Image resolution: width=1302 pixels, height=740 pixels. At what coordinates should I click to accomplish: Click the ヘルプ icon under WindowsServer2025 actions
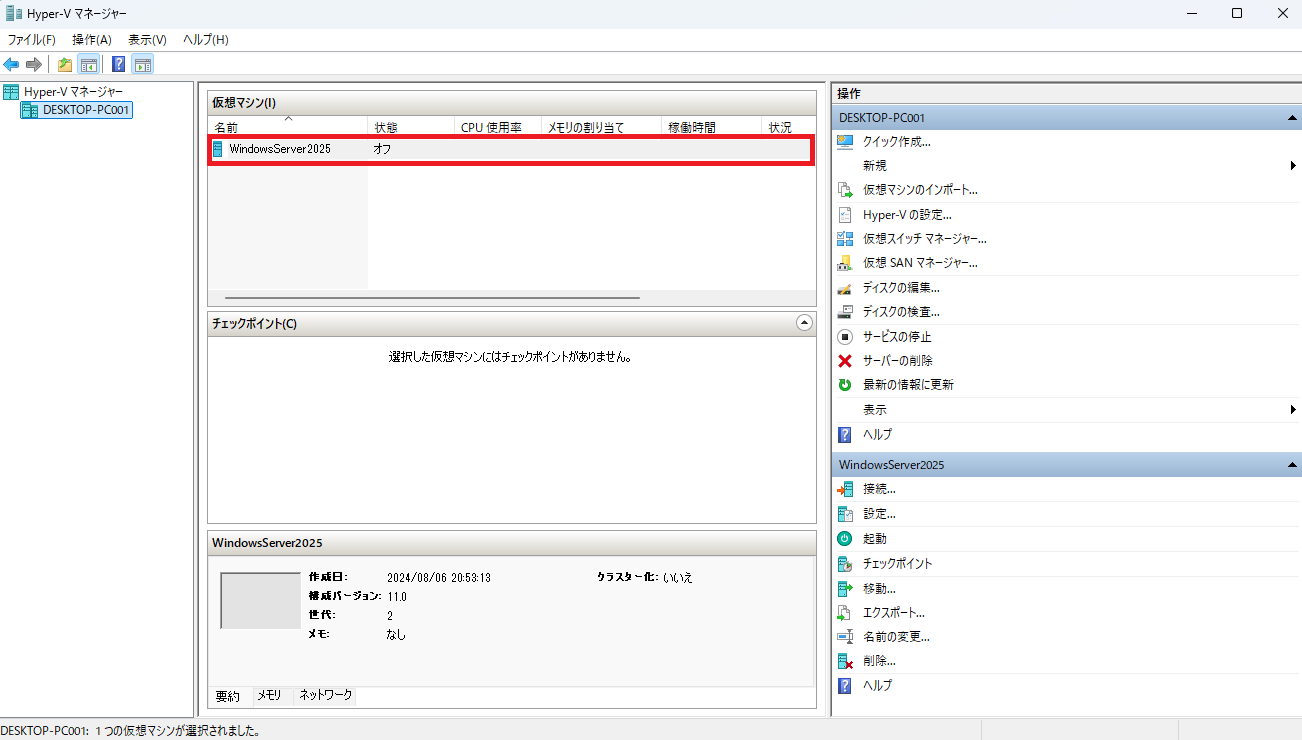point(845,686)
